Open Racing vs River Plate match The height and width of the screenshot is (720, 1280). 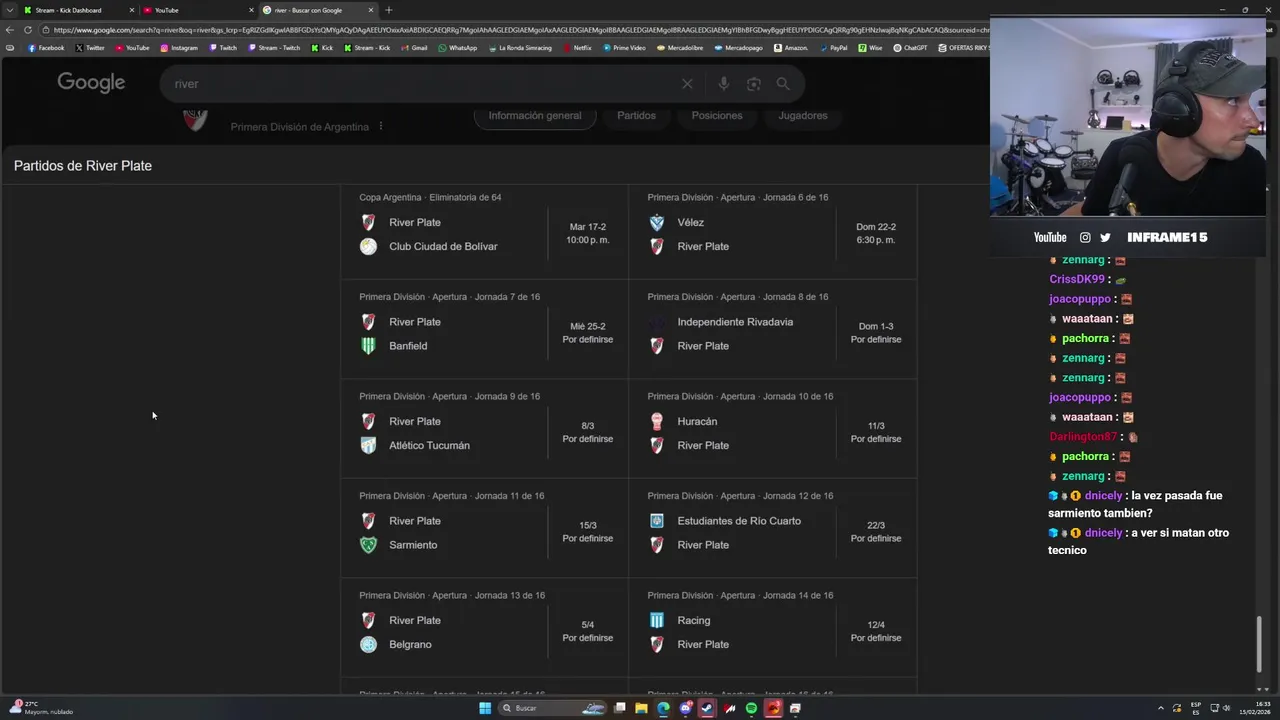pyautogui.click(x=772, y=627)
